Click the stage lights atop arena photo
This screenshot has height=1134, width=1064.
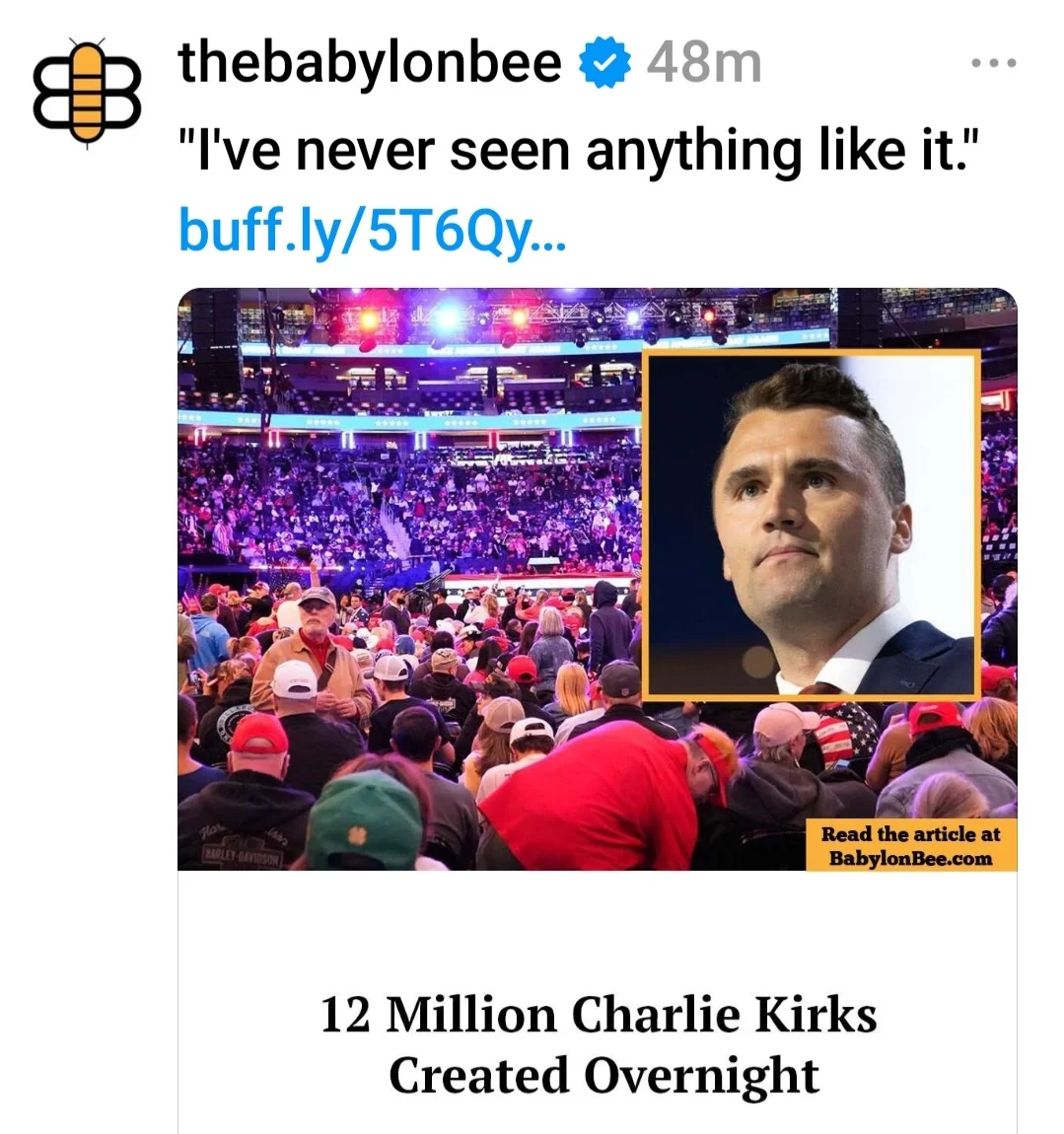446,318
